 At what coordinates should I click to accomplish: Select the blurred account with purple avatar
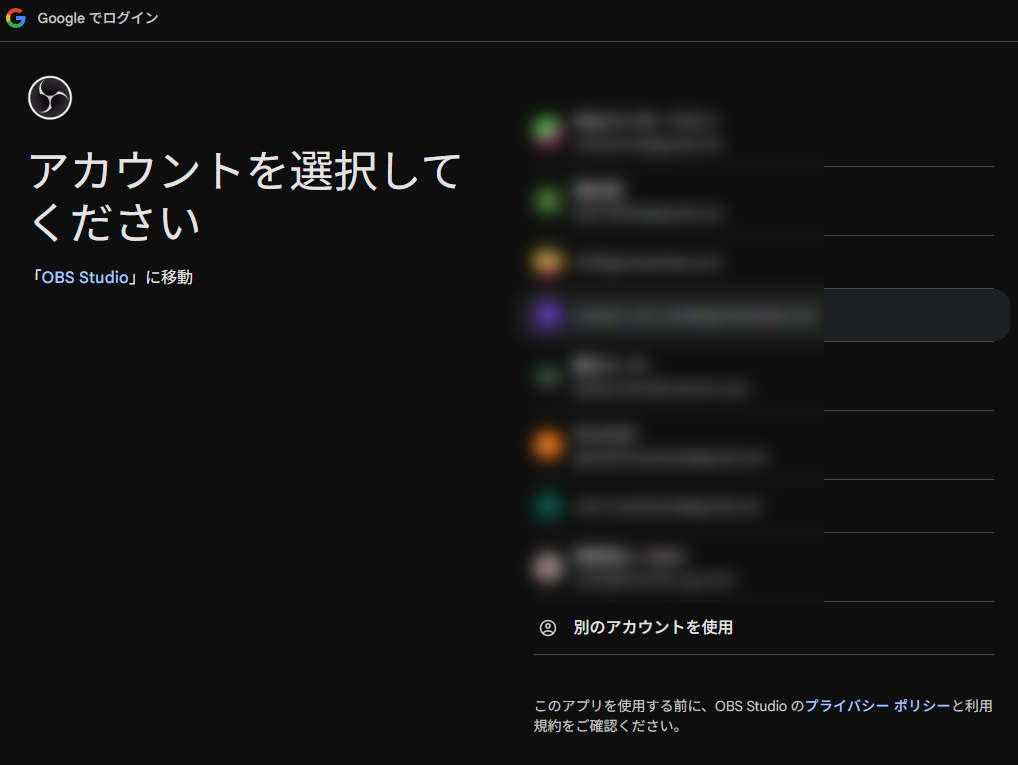click(764, 315)
